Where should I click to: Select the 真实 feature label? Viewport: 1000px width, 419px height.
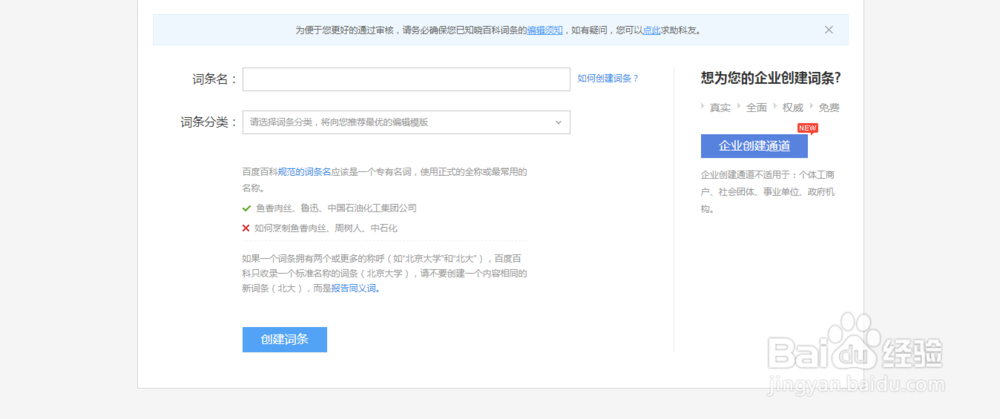[720, 108]
